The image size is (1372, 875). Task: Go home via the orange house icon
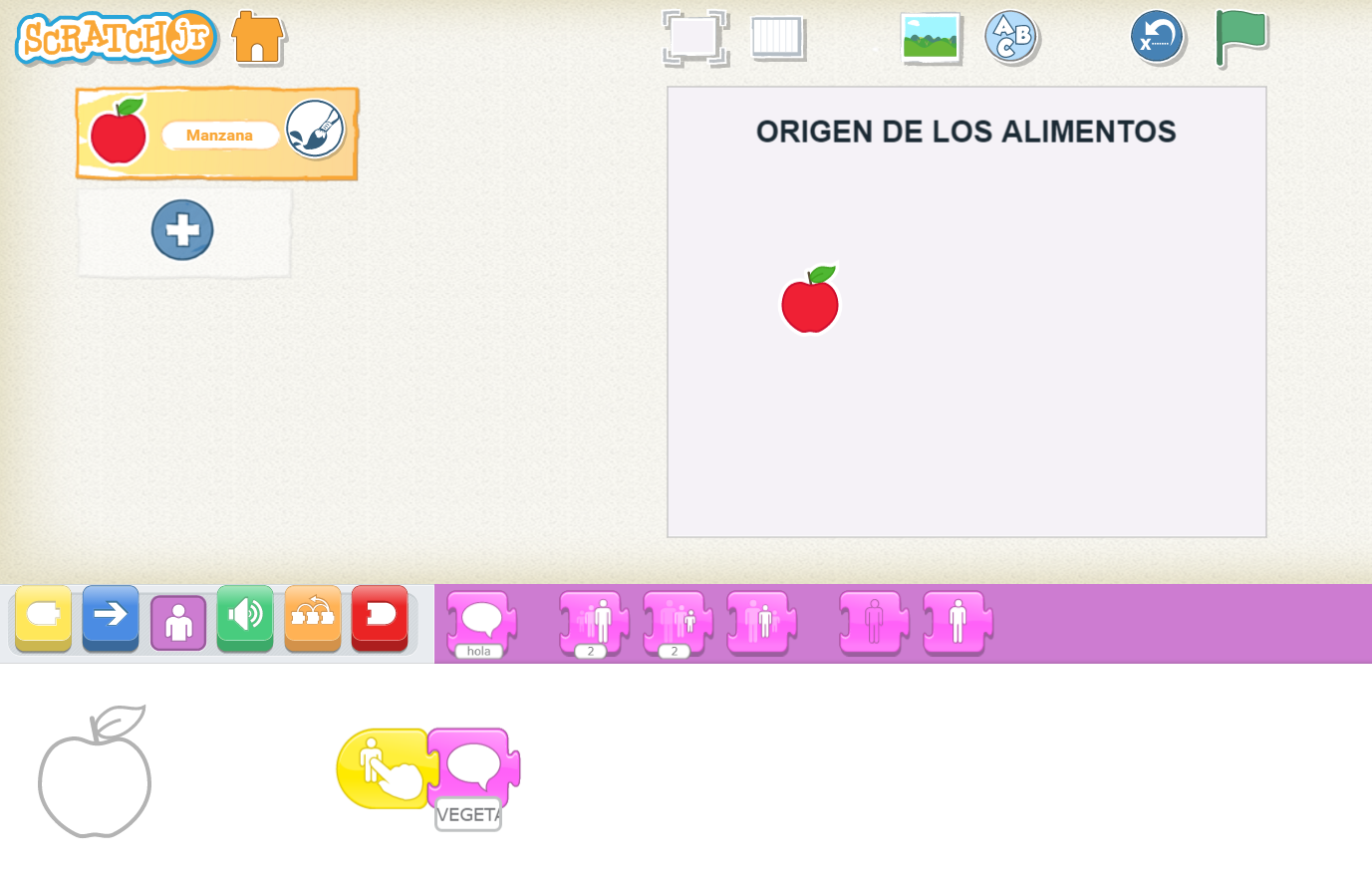[258, 38]
